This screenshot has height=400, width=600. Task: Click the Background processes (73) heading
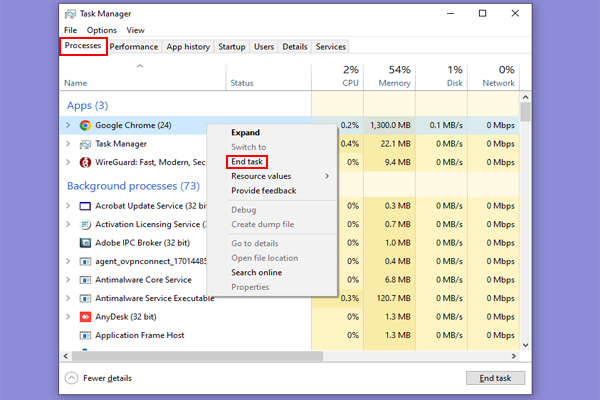click(x=134, y=186)
